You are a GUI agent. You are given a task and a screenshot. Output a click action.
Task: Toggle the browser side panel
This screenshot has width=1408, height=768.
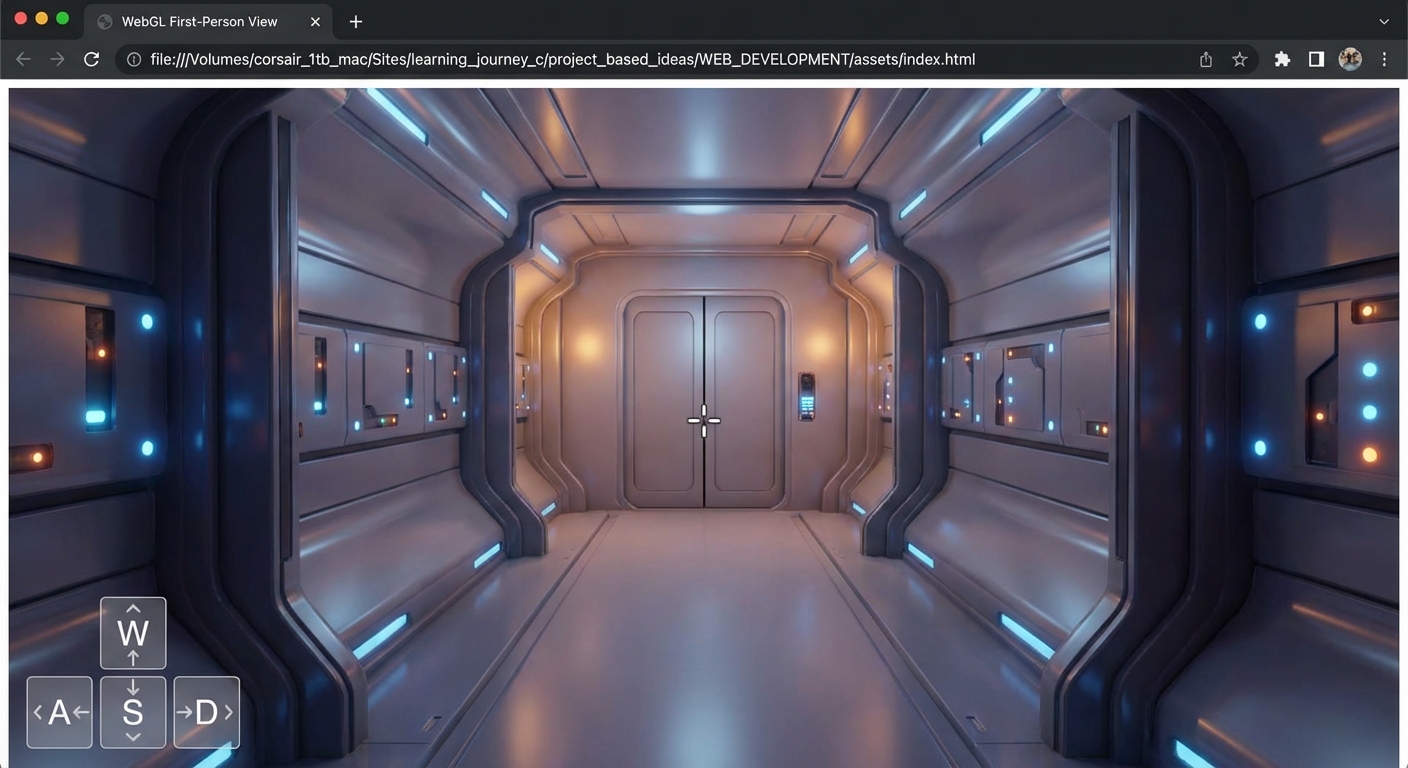point(1316,59)
